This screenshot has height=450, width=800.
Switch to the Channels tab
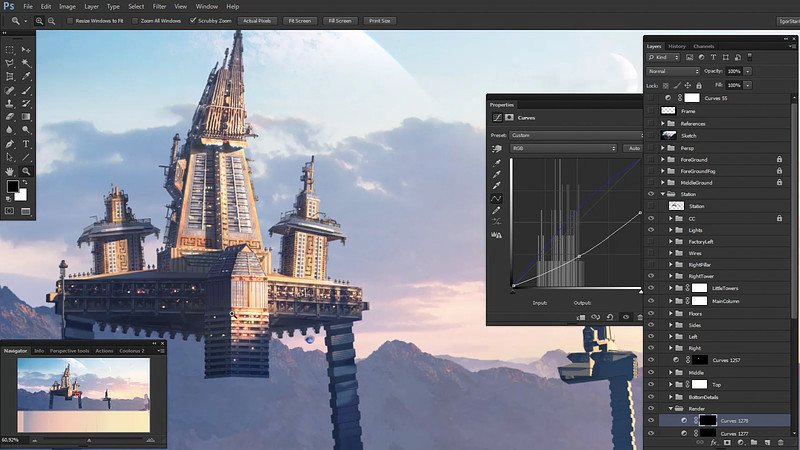(704, 46)
